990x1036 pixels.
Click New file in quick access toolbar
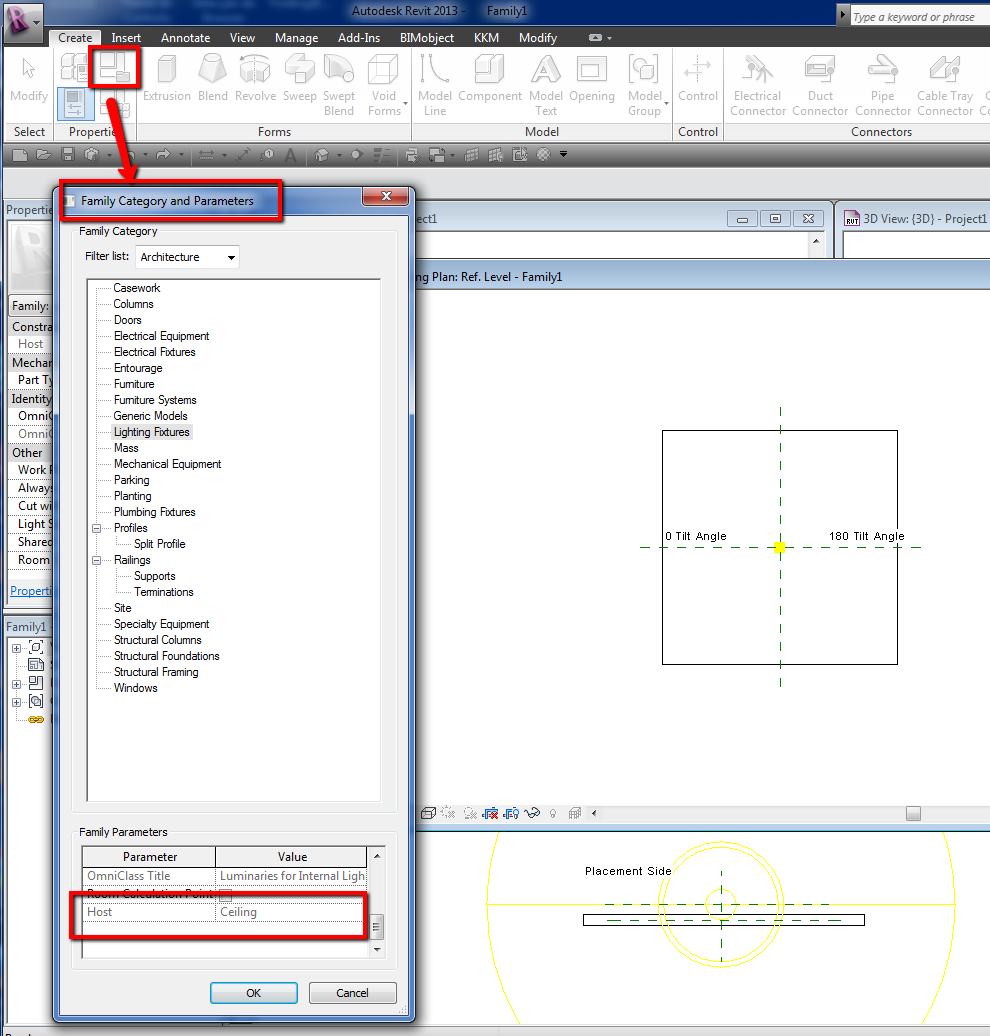click(x=20, y=155)
